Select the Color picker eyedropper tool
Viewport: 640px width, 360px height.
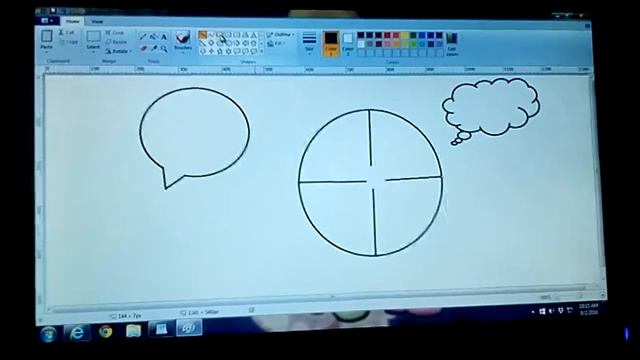tap(153, 49)
